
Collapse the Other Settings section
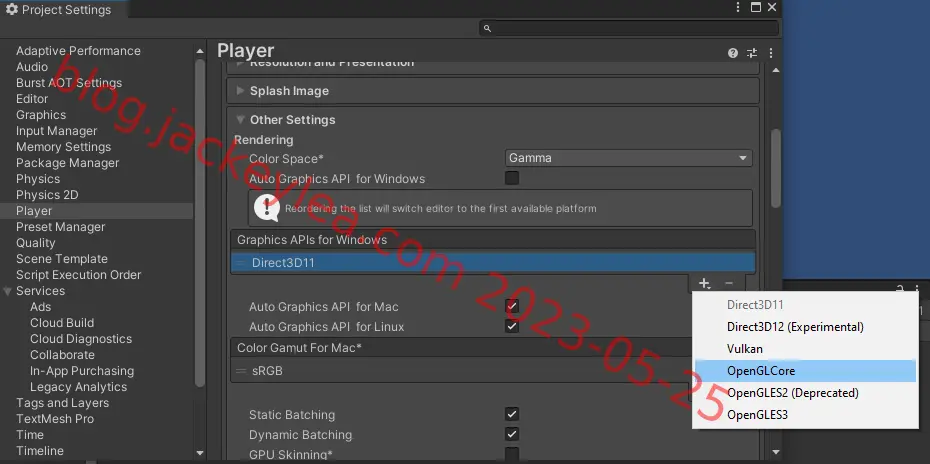(x=240, y=119)
